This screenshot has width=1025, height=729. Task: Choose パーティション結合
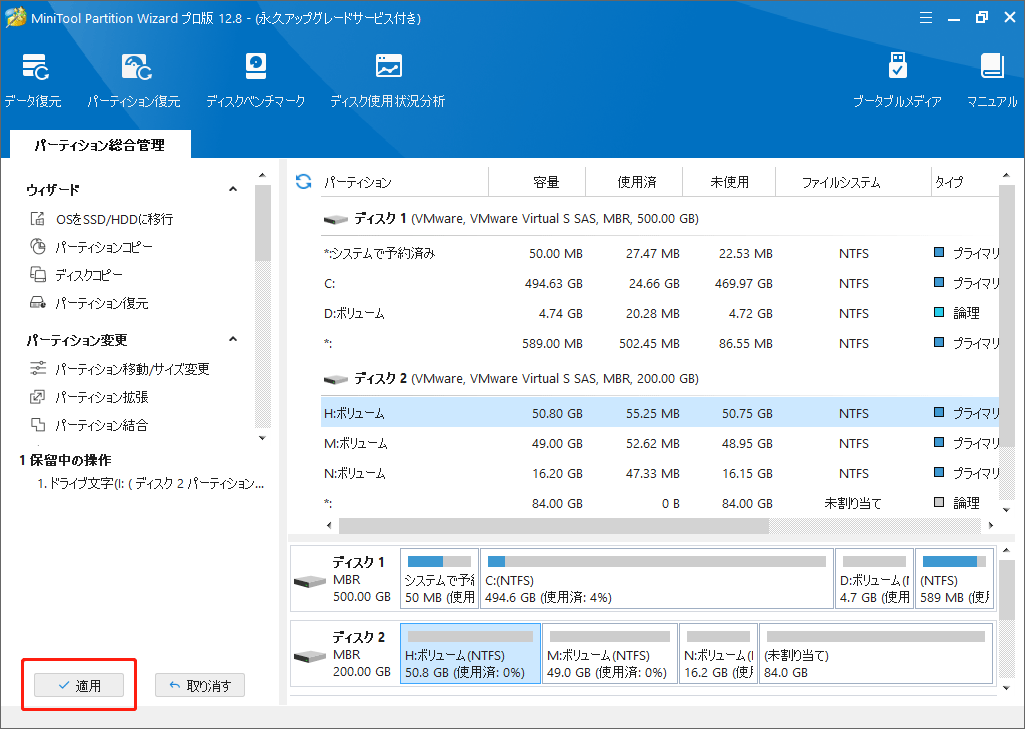pyautogui.click(x=90, y=425)
